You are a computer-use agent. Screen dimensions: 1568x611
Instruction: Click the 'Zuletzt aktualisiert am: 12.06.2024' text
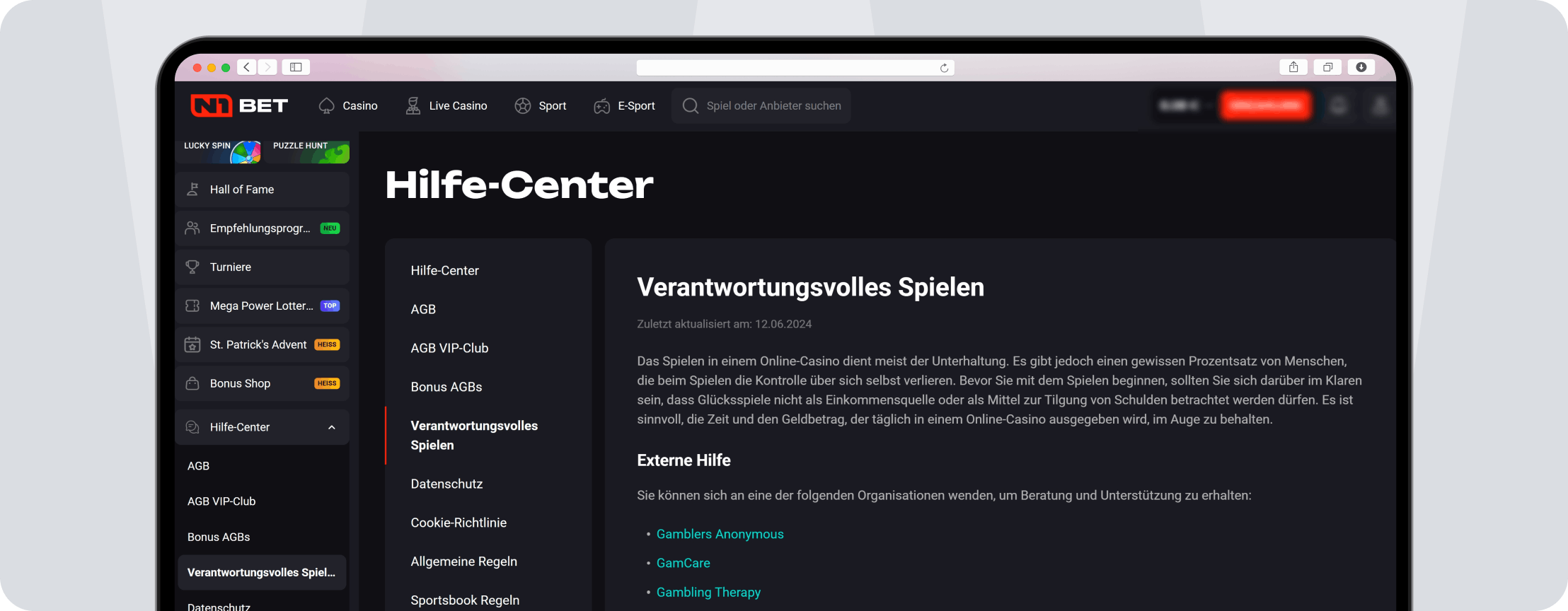coord(725,325)
